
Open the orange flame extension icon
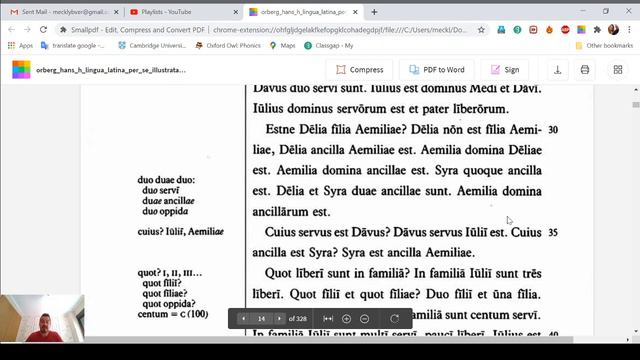click(549, 30)
